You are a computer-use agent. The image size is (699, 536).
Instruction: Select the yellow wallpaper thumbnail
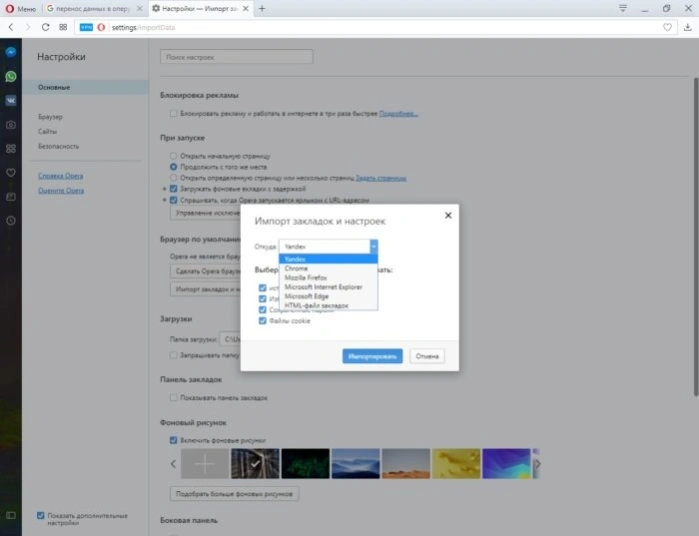(456, 464)
